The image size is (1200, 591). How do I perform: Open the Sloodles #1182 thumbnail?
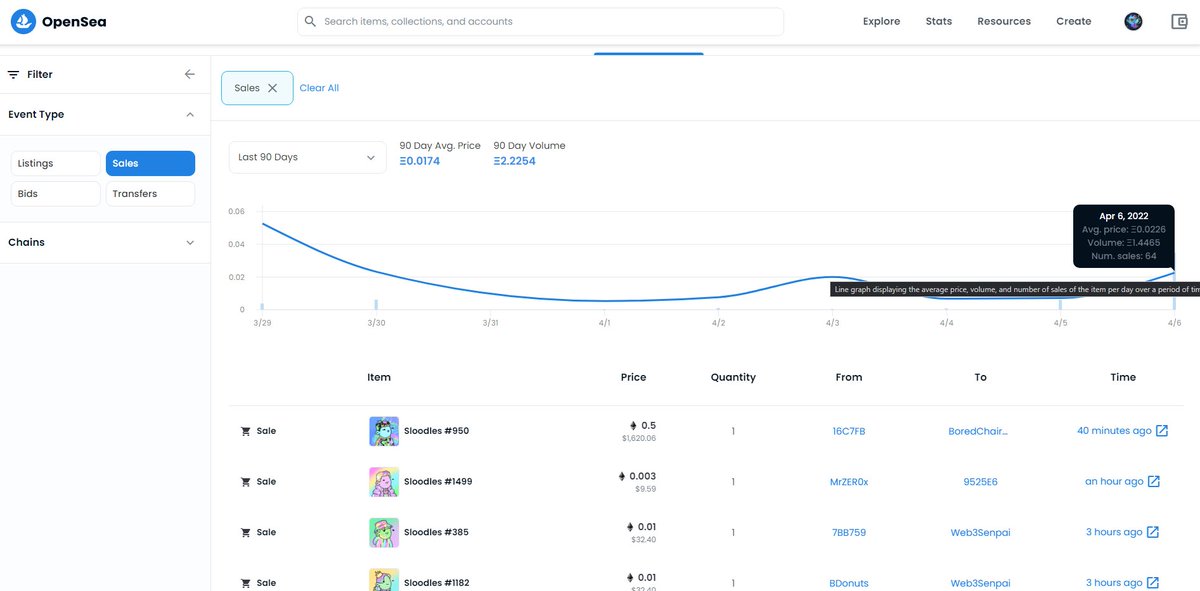384,579
